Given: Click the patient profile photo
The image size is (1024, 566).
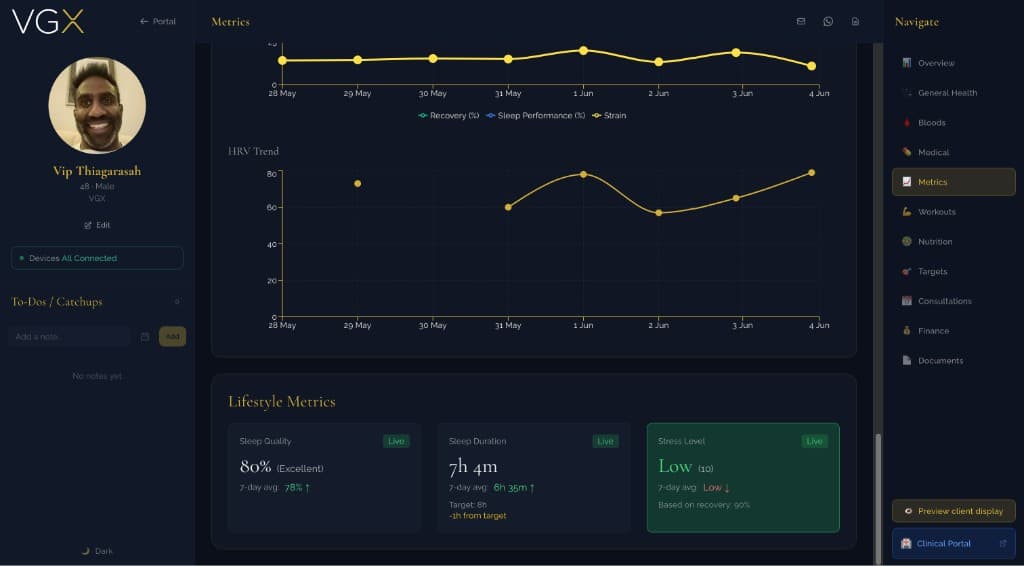Looking at the screenshot, I should (97, 105).
